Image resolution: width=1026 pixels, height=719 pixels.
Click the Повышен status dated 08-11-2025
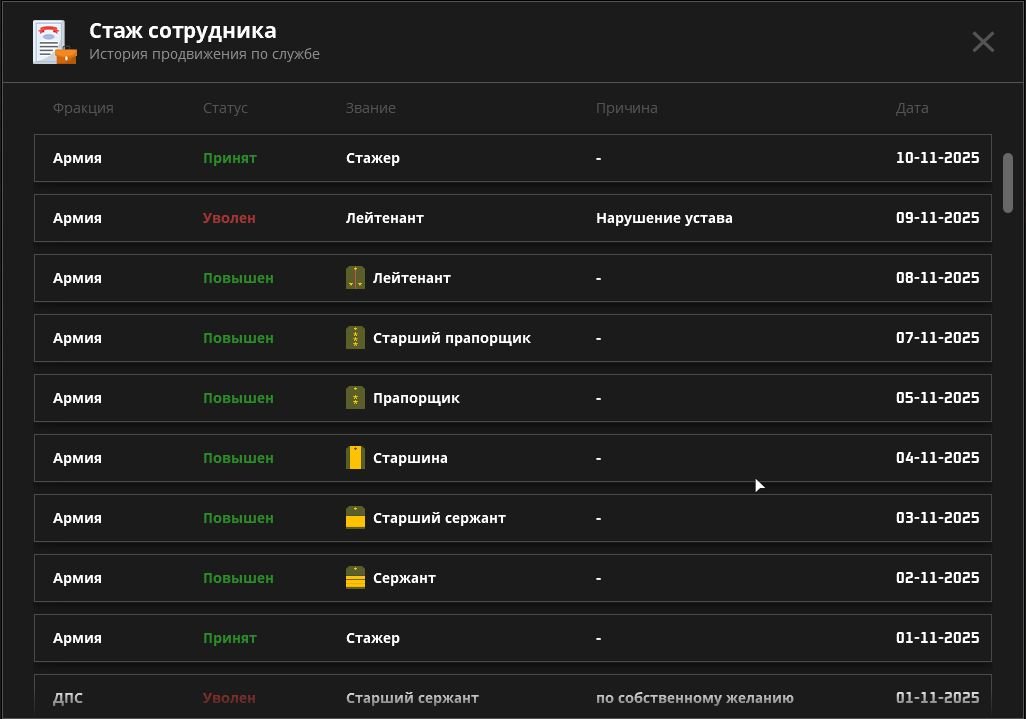[x=238, y=277]
